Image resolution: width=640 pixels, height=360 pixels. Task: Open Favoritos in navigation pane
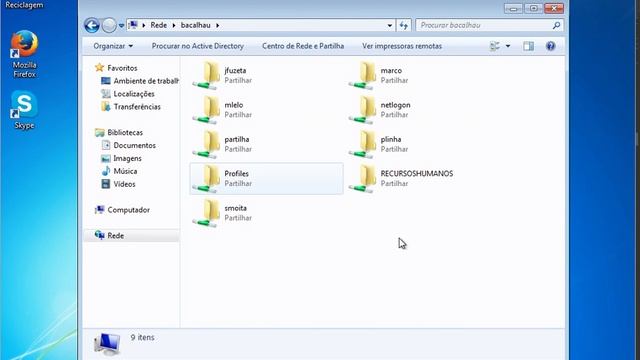click(122, 68)
